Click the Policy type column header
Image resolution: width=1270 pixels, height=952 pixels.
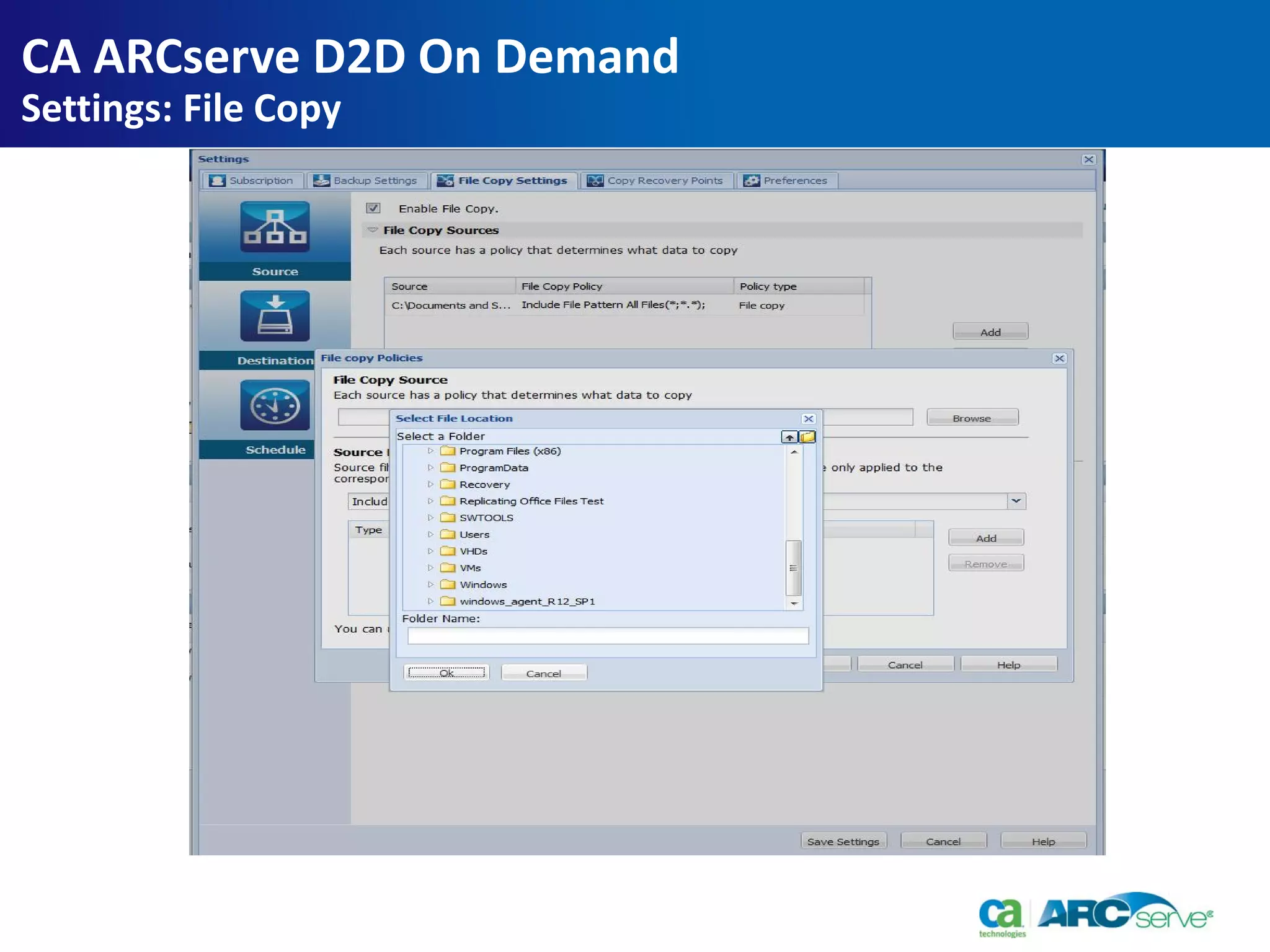click(x=799, y=286)
